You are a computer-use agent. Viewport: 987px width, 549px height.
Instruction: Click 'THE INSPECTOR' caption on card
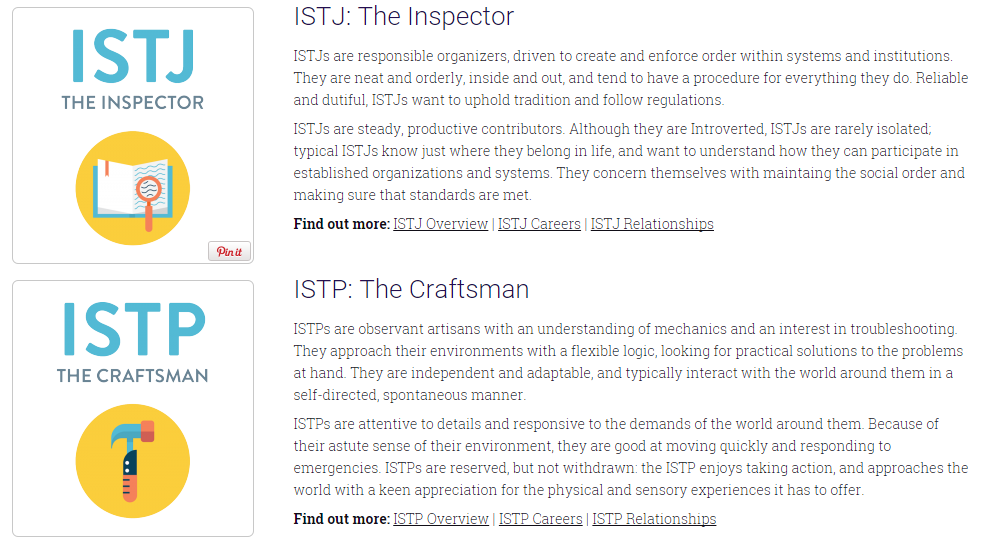tap(133, 103)
